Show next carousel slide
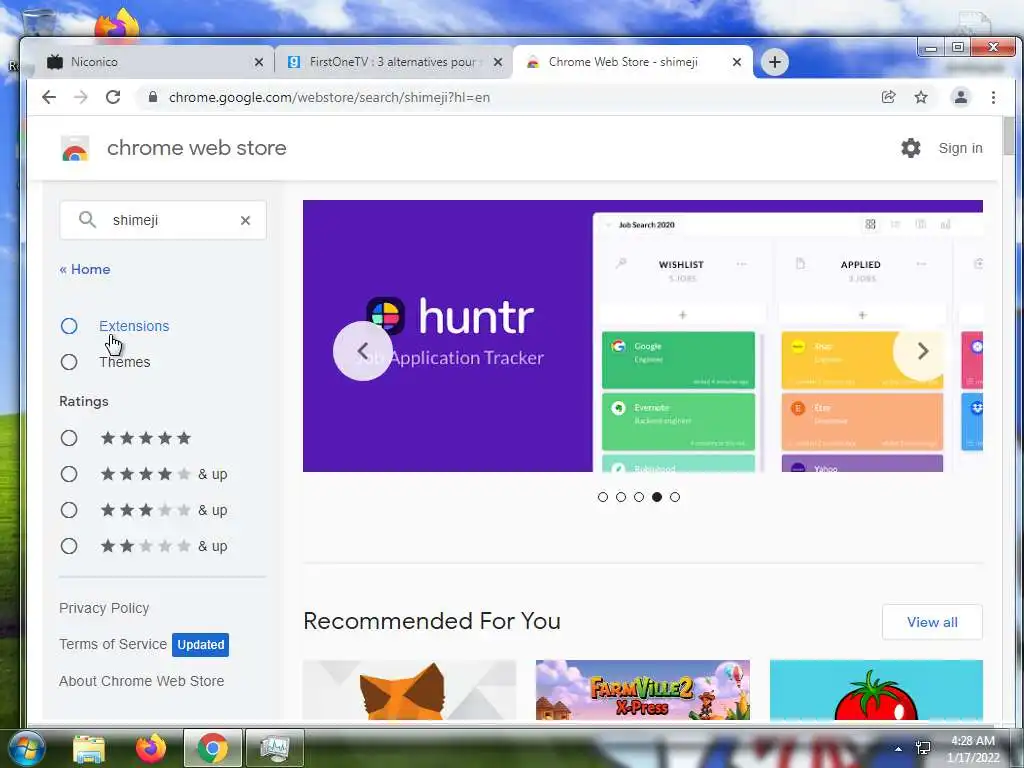Viewport: 1024px width, 768px height. click(x=922, y=351)
